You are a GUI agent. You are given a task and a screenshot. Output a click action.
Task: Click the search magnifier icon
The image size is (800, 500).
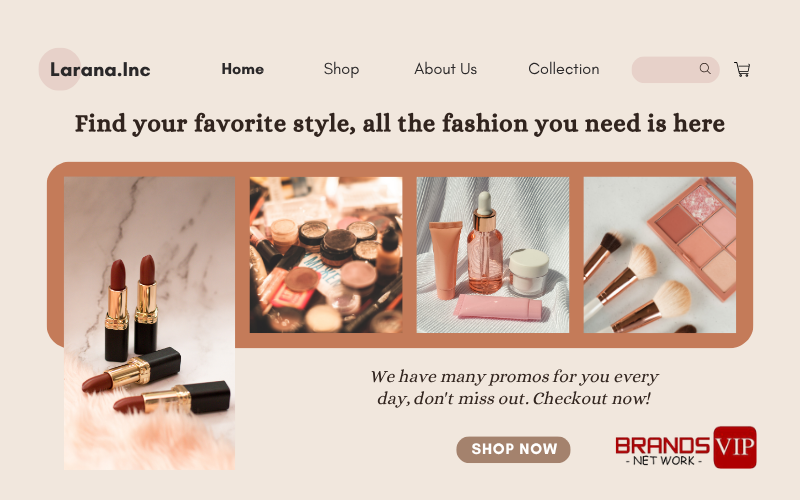click(x=705, y=68)
